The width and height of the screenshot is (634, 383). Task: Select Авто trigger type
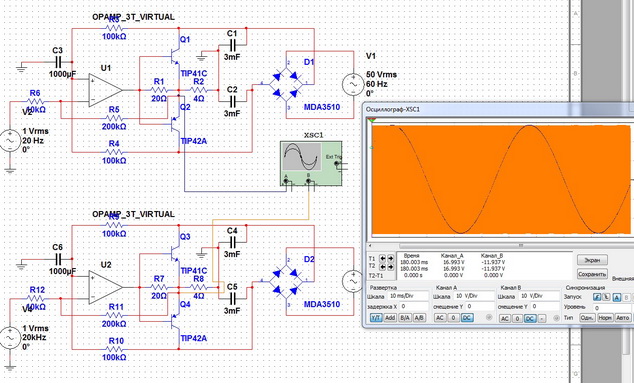tap(622, 318)
